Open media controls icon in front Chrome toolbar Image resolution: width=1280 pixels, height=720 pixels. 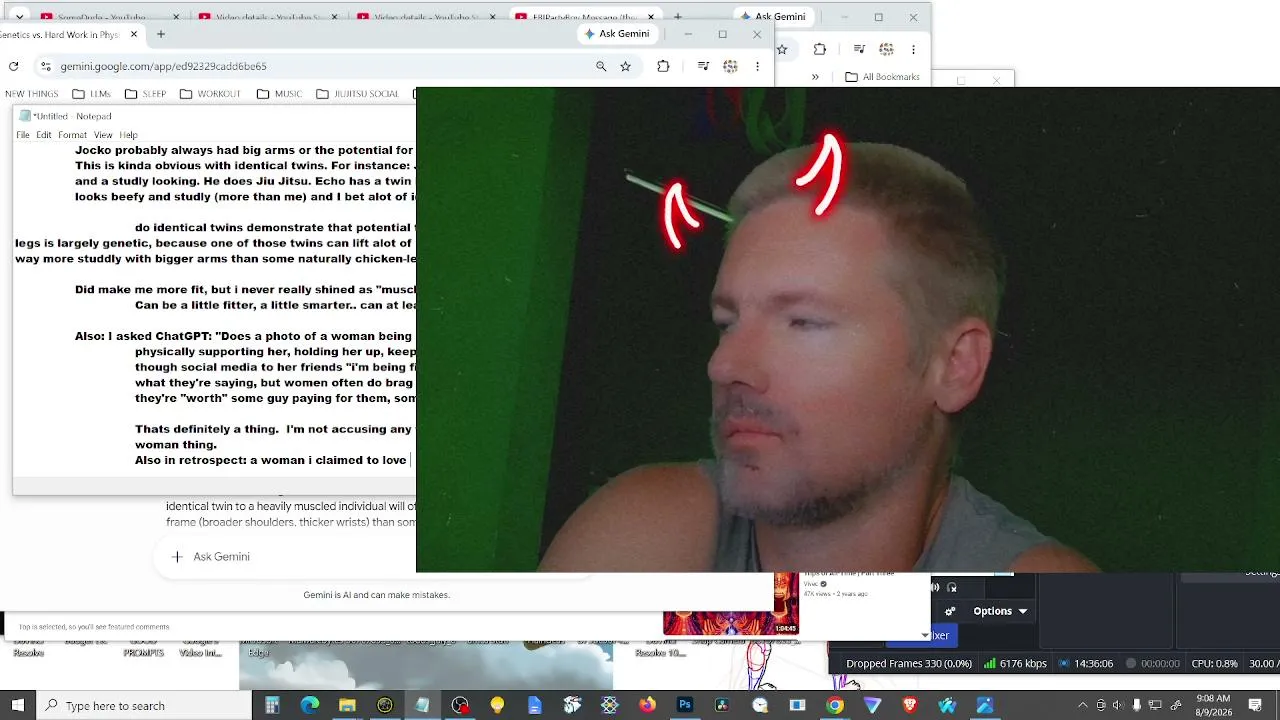(704, 66)
